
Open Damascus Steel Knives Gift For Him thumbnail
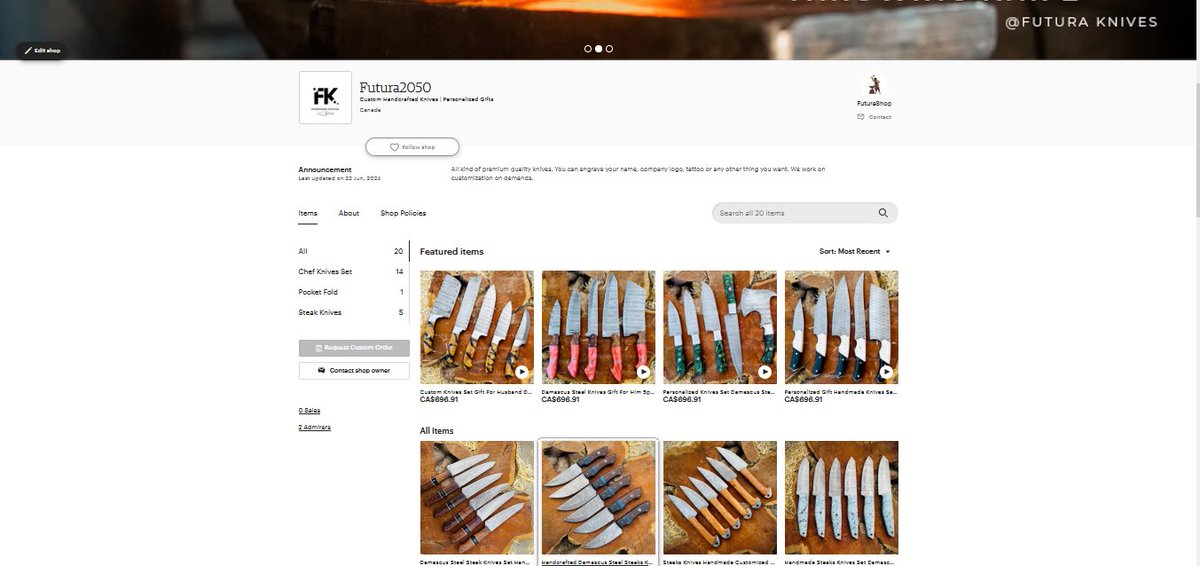599,327
